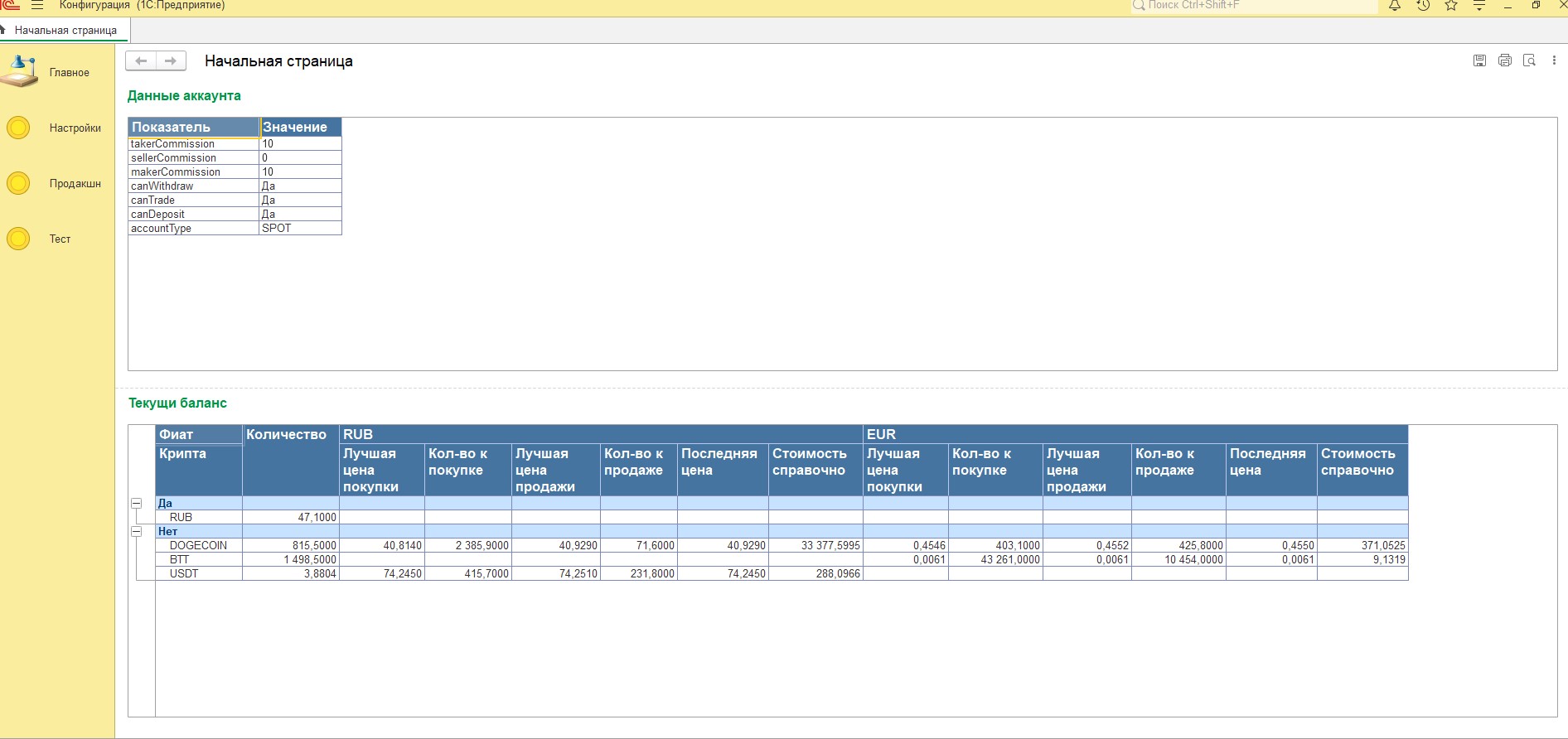Open print preview icon
Screen dimensions: 1568x739
point(1530,60)
